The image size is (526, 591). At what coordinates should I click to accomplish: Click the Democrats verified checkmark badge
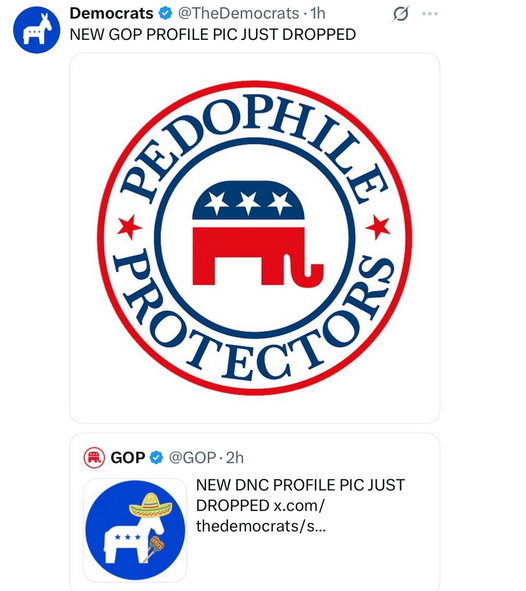coord(165,14)
